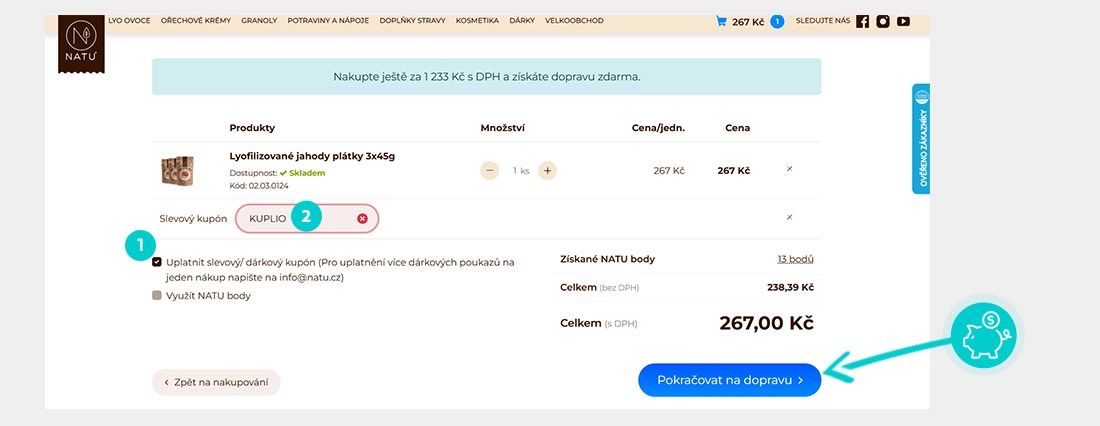Open the NATU logo home link
The height and width of the screenshot is (426, 1100).
coord(81,43)
